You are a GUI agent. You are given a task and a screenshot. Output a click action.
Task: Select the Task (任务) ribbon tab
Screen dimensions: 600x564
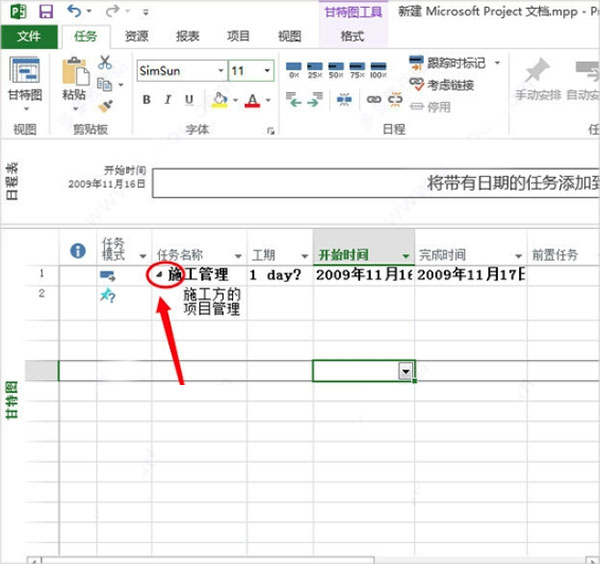[86, 37]
